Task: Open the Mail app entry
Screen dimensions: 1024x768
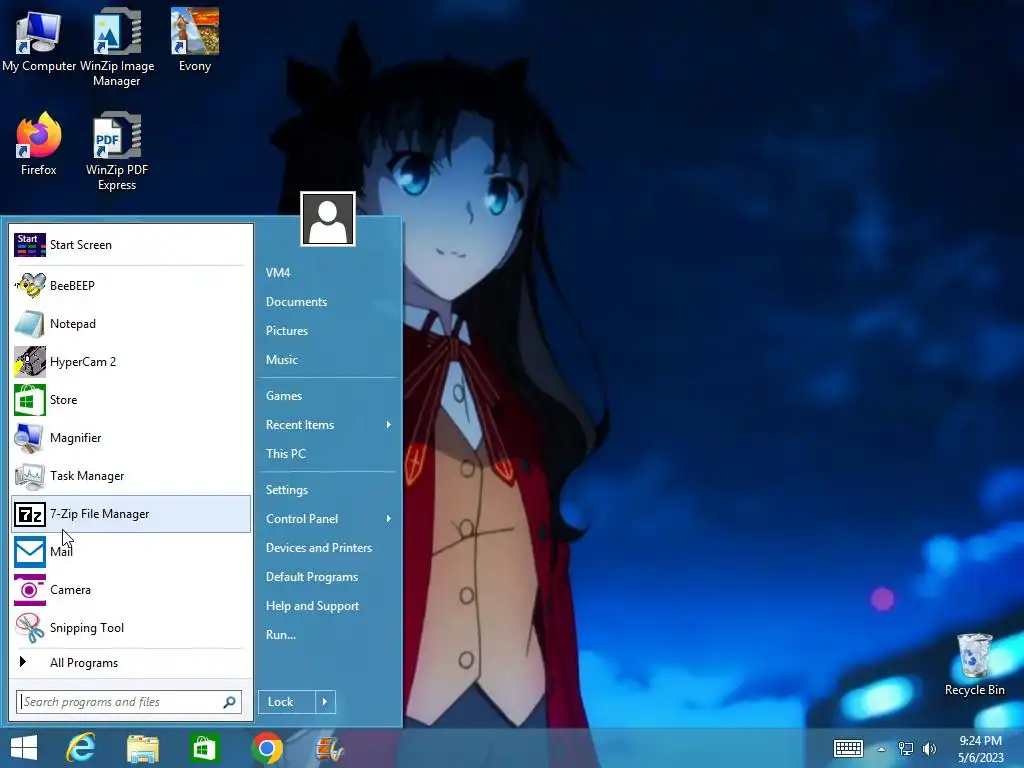Action: 131,552
